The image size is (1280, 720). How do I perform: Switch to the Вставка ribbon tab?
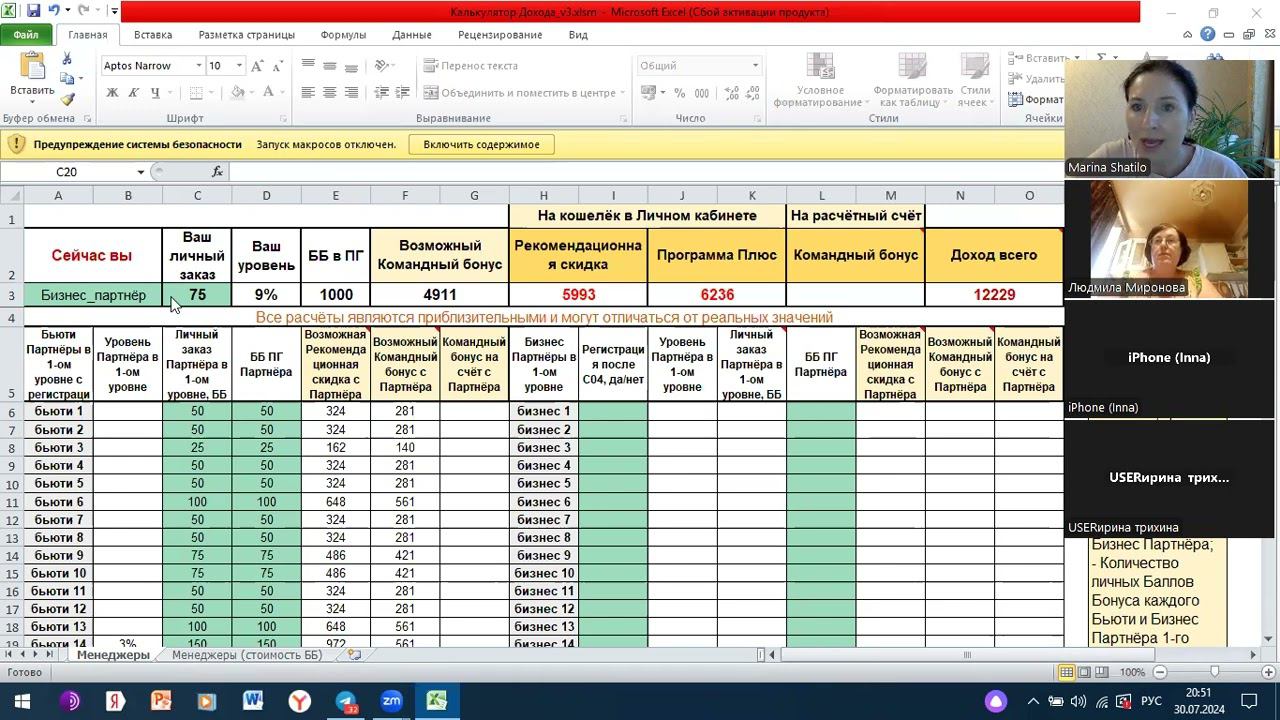point(153,35)
